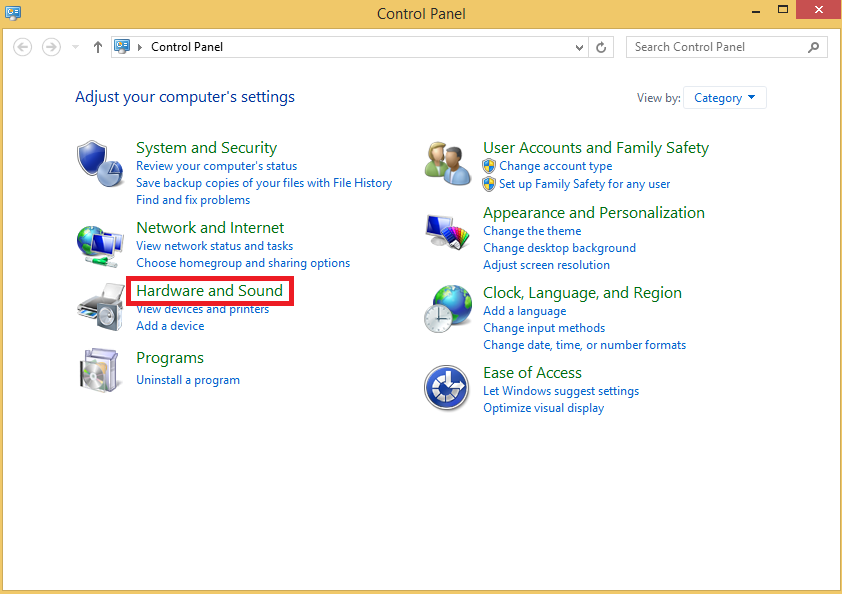
Task: Click Adjust screen resolution
Action: tap(547, 265)
